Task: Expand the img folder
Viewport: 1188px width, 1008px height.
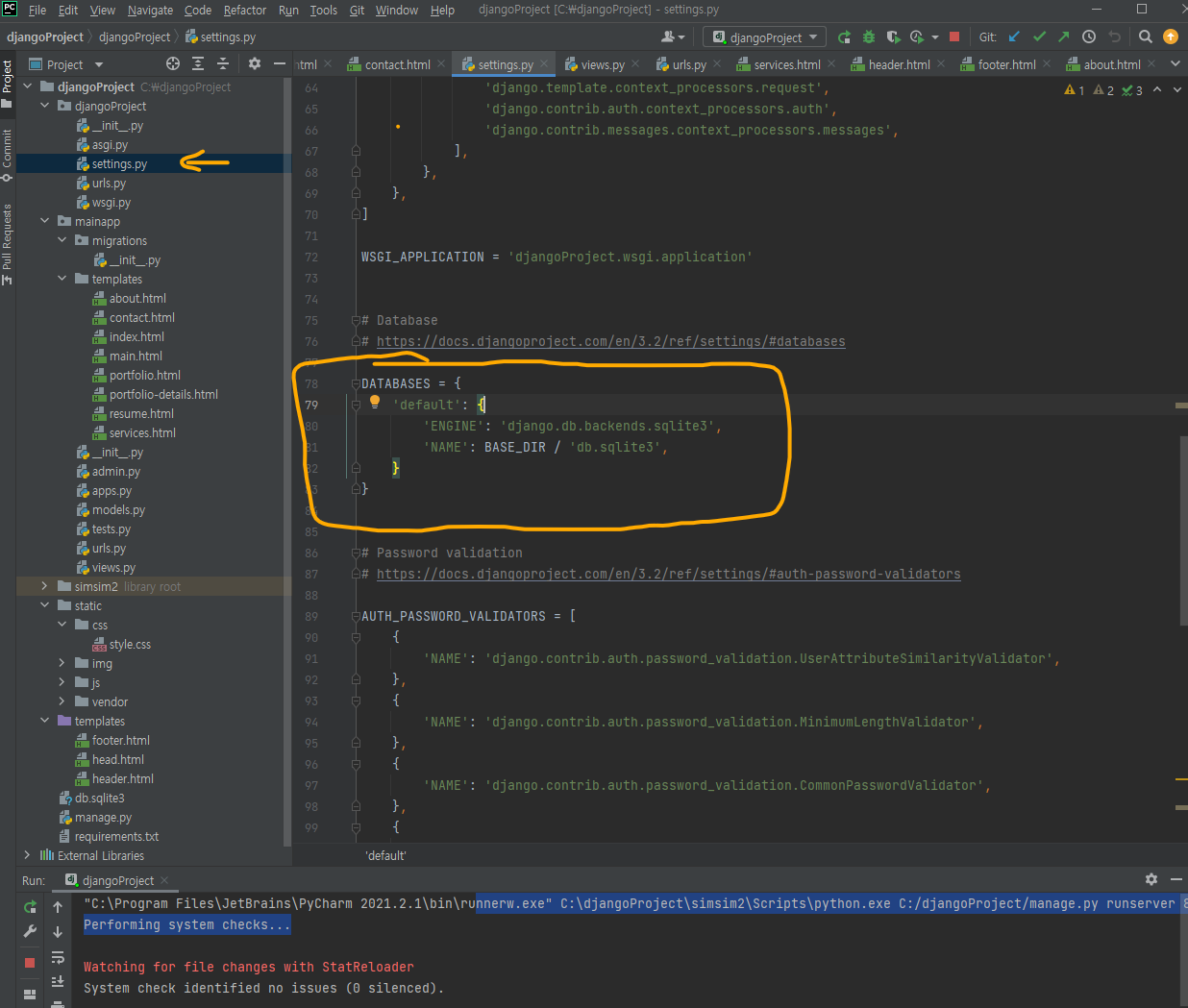Action: point(62,663)
